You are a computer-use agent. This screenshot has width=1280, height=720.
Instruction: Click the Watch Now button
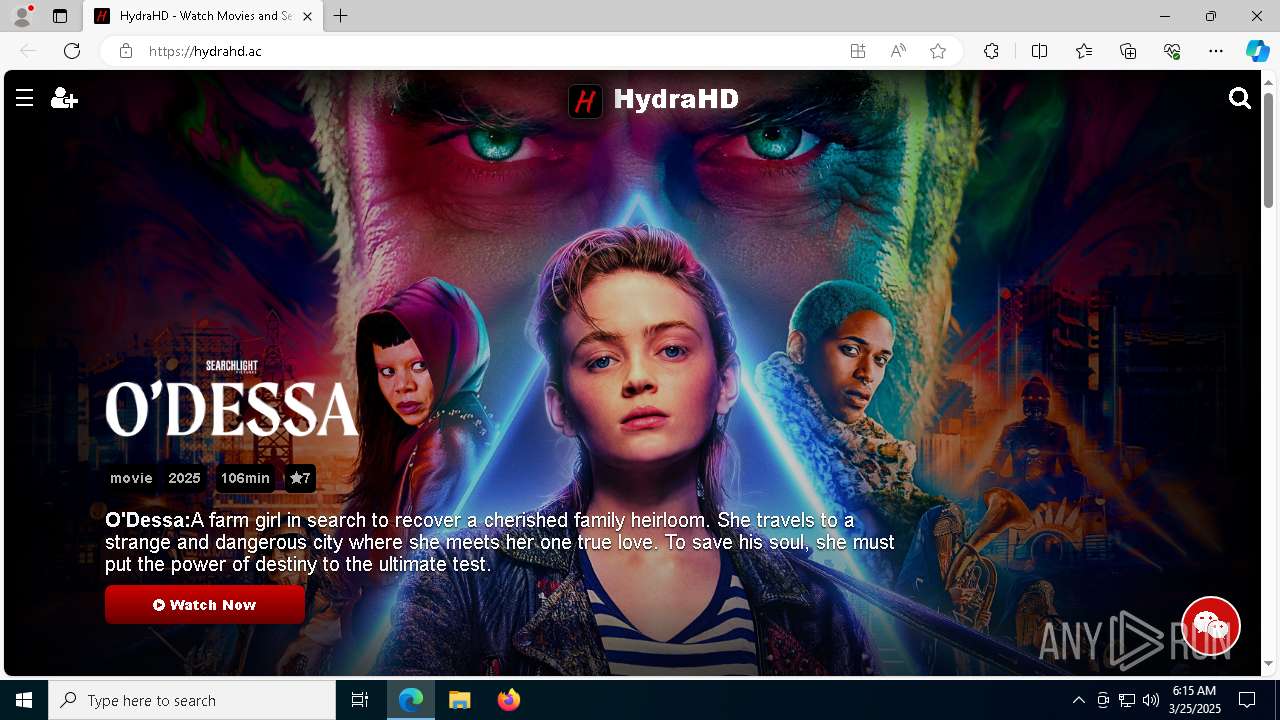click(205, 605)
